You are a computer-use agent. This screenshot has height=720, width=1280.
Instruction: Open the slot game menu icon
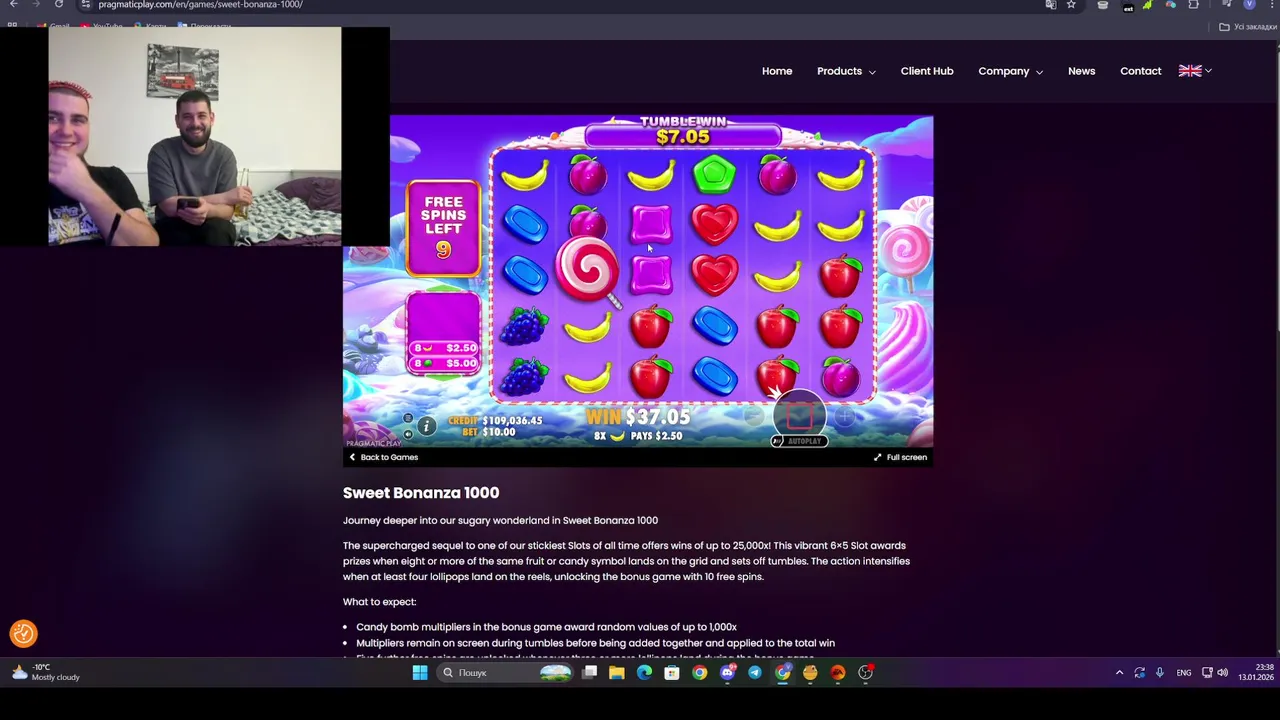click(408, 418)
